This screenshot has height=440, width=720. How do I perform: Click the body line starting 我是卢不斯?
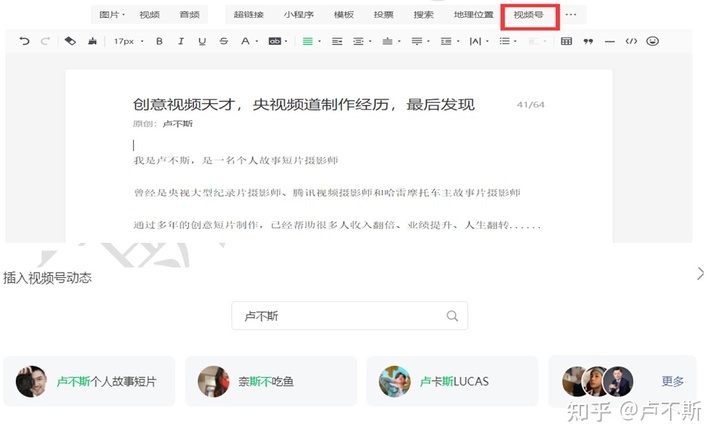[x=236, y=160]
